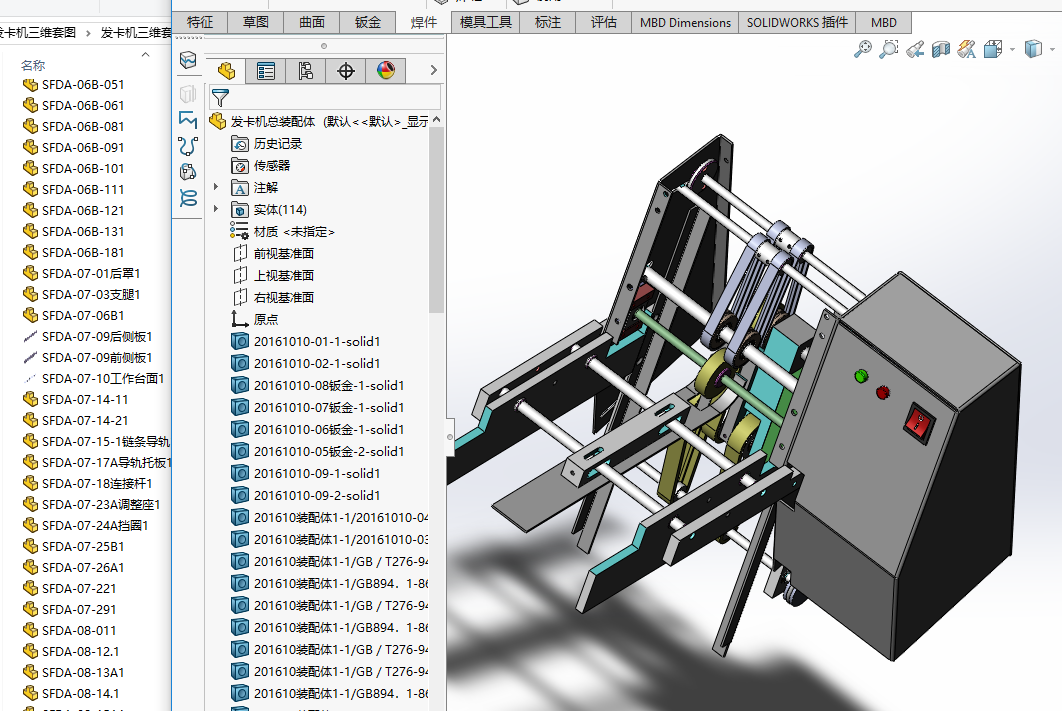Open the View Orientation dropdown arrow
Screen dimensions: 1062x711
(x=1012, y=48)
